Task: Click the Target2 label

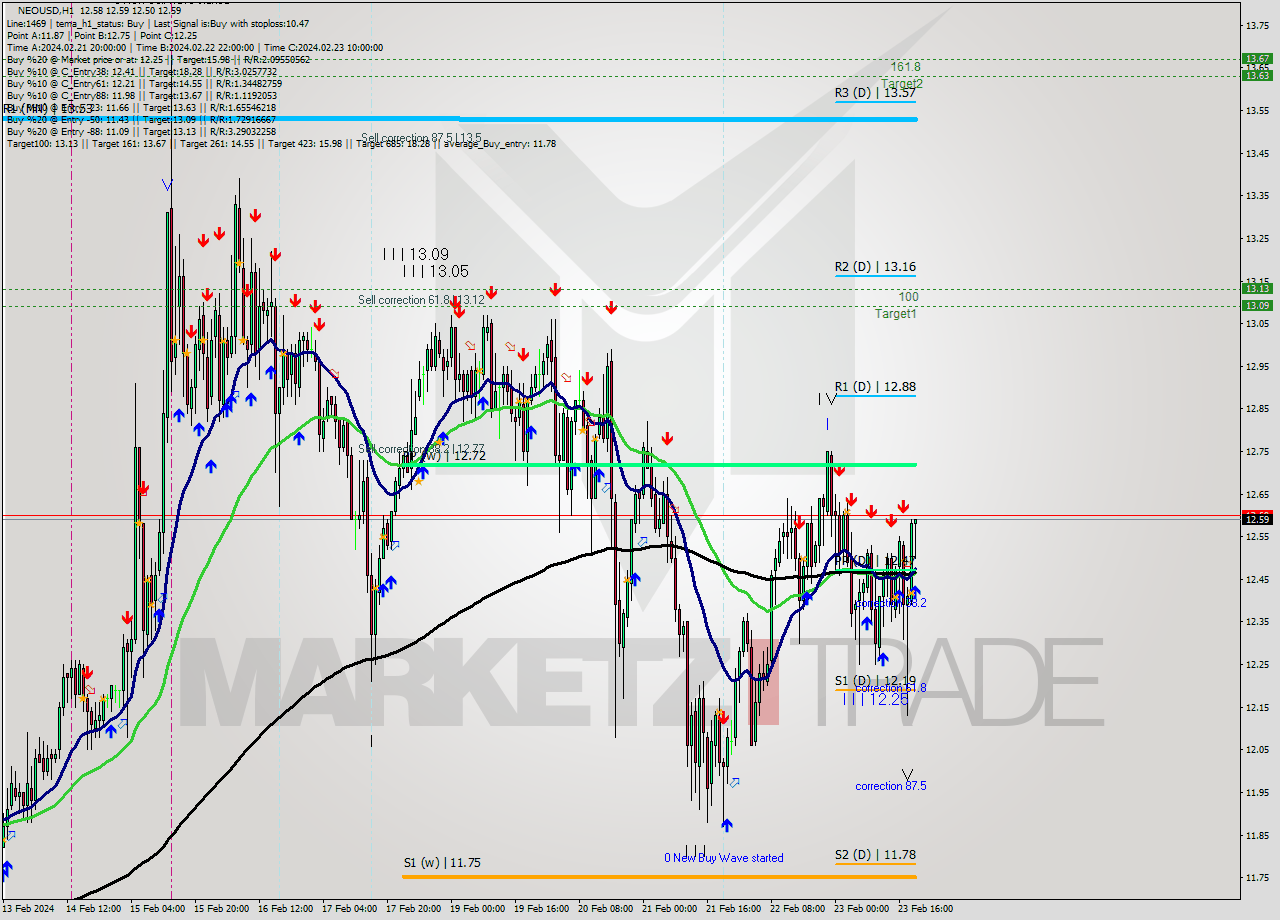Action: coord(902,84)
